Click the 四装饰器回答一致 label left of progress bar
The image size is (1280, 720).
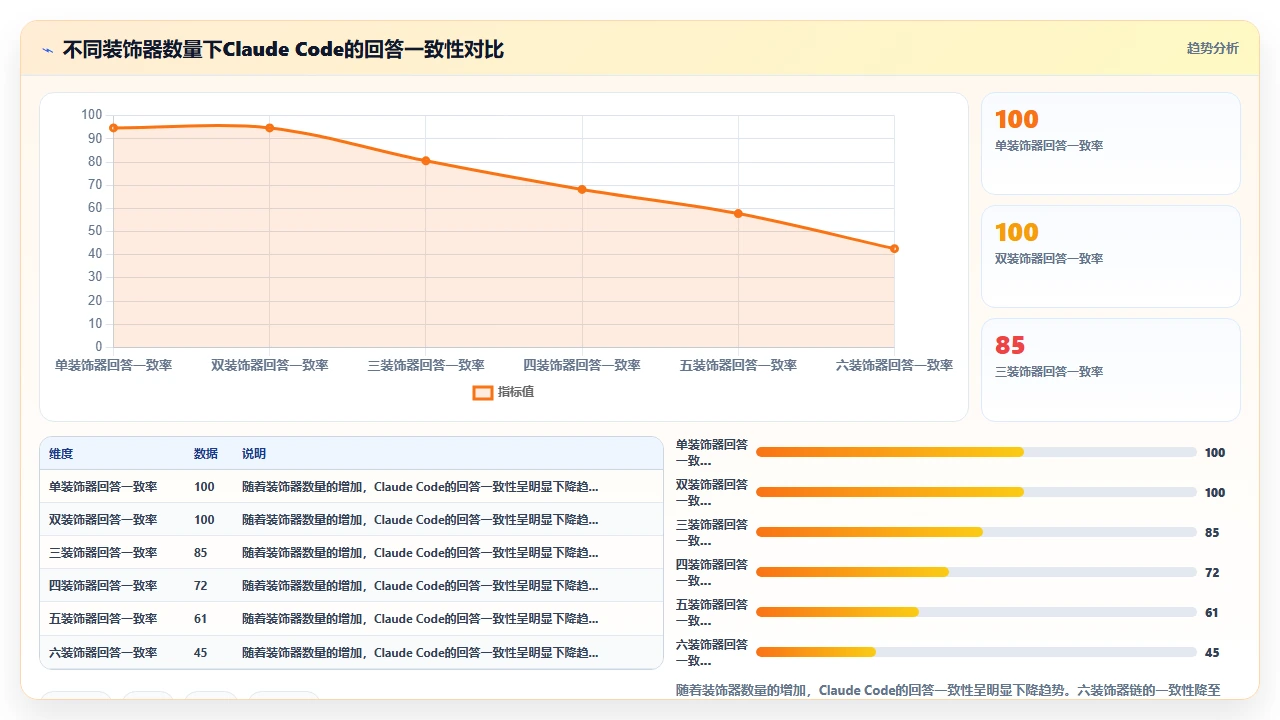712,573
